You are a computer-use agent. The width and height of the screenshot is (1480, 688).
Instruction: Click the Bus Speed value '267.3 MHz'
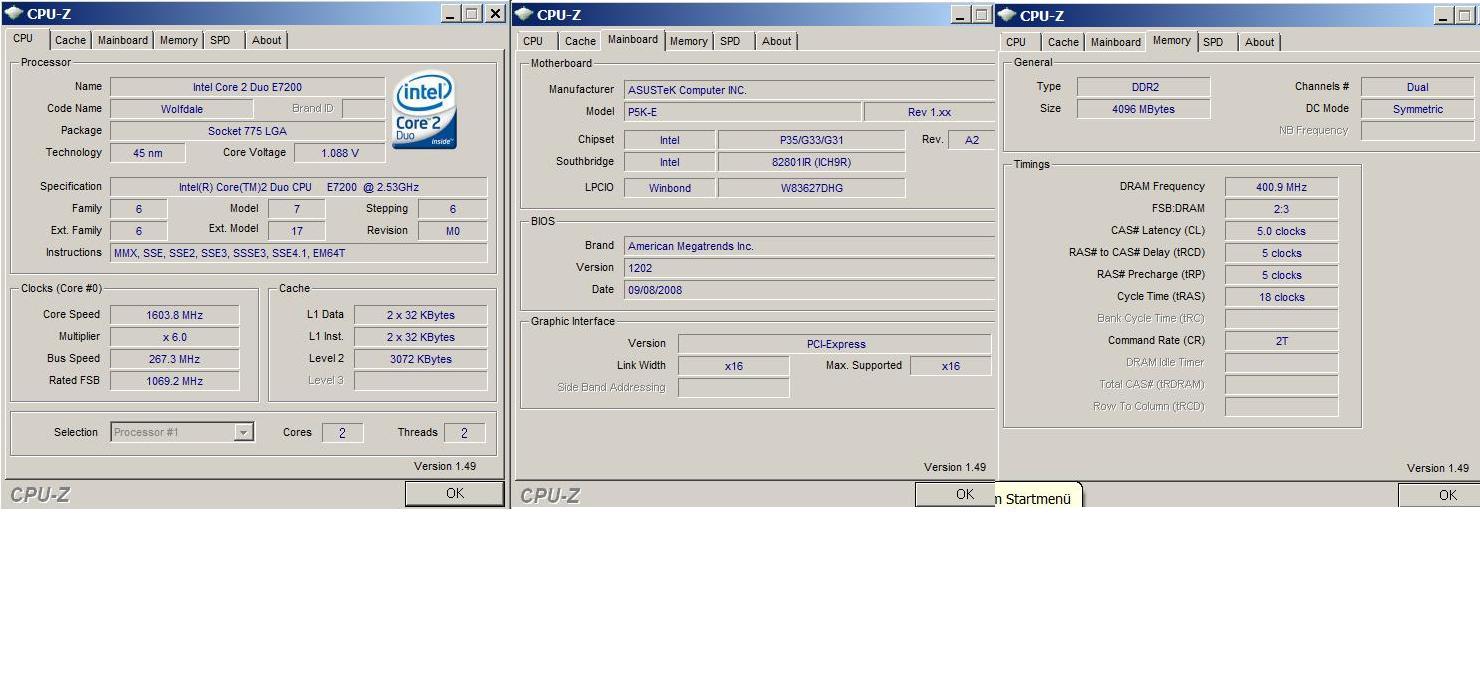[174, 359]
